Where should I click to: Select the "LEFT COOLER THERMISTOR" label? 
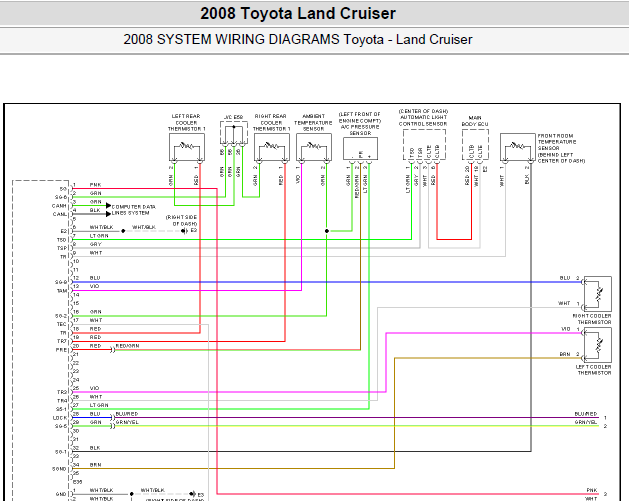click(594, 369)
